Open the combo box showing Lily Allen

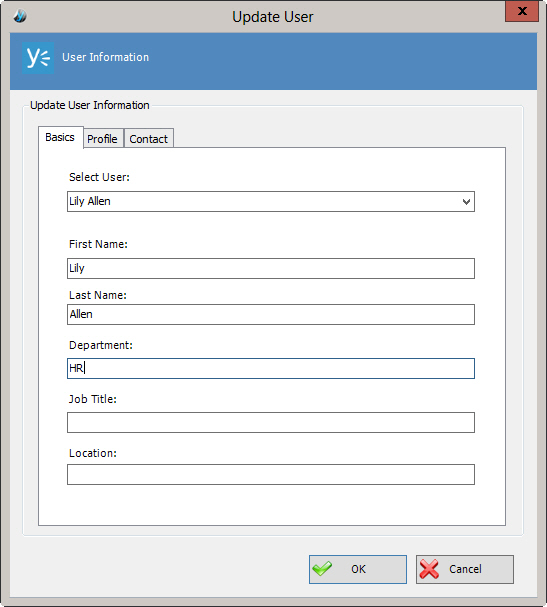[271, 201]
